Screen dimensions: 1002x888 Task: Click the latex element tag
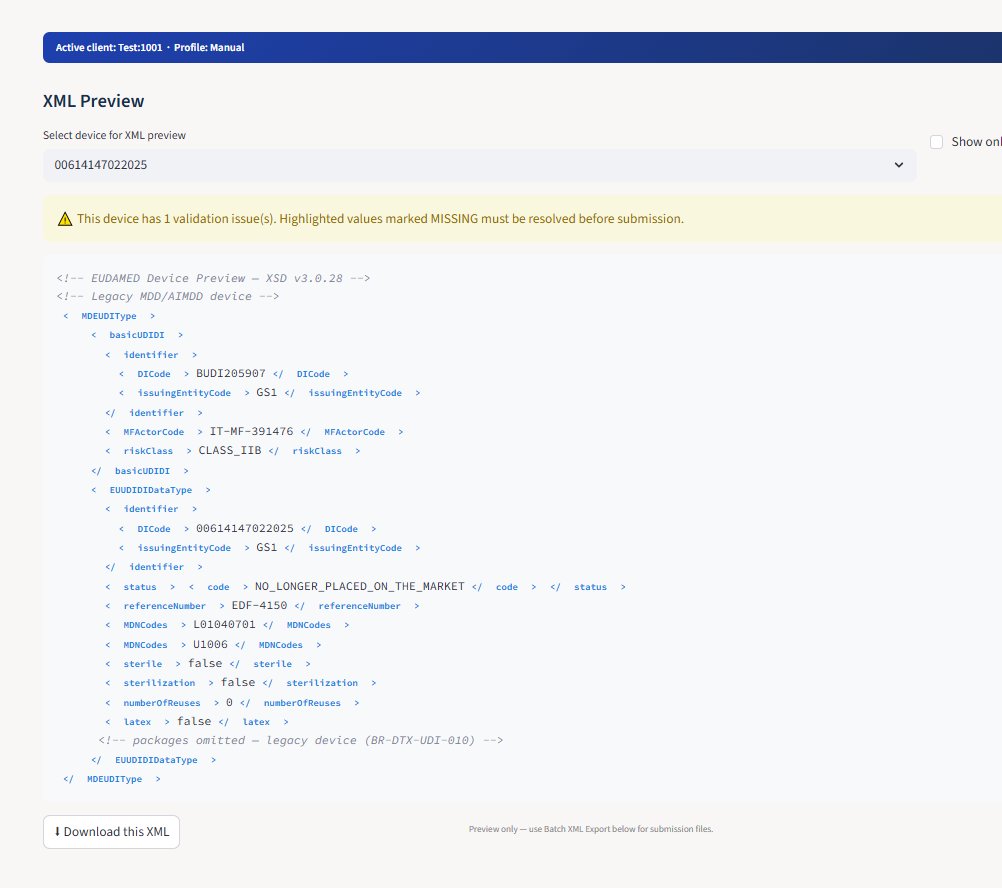coord(137,721)
